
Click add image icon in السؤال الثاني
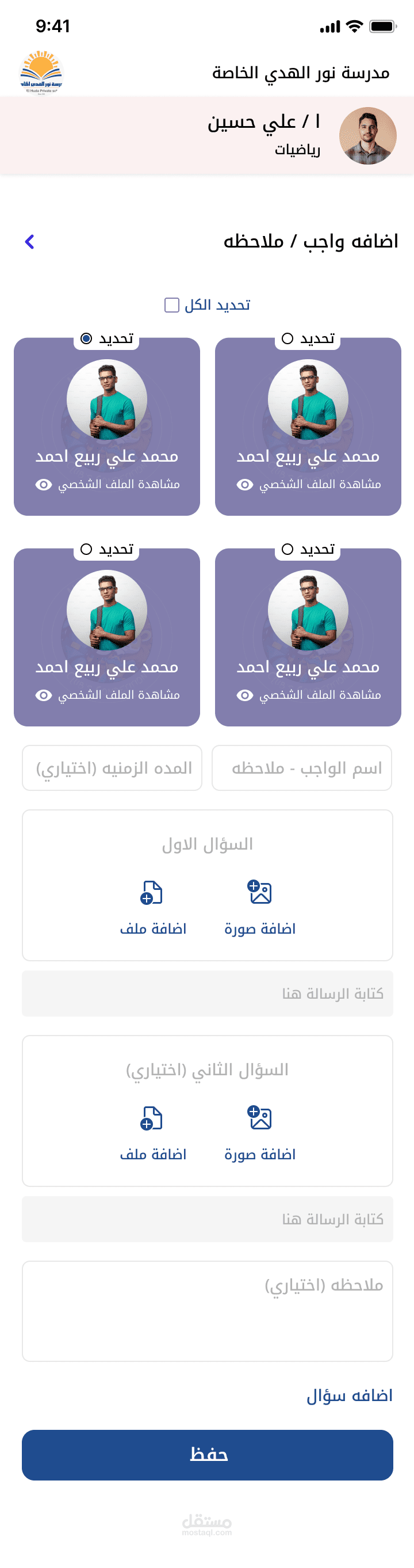(259, 1117)
